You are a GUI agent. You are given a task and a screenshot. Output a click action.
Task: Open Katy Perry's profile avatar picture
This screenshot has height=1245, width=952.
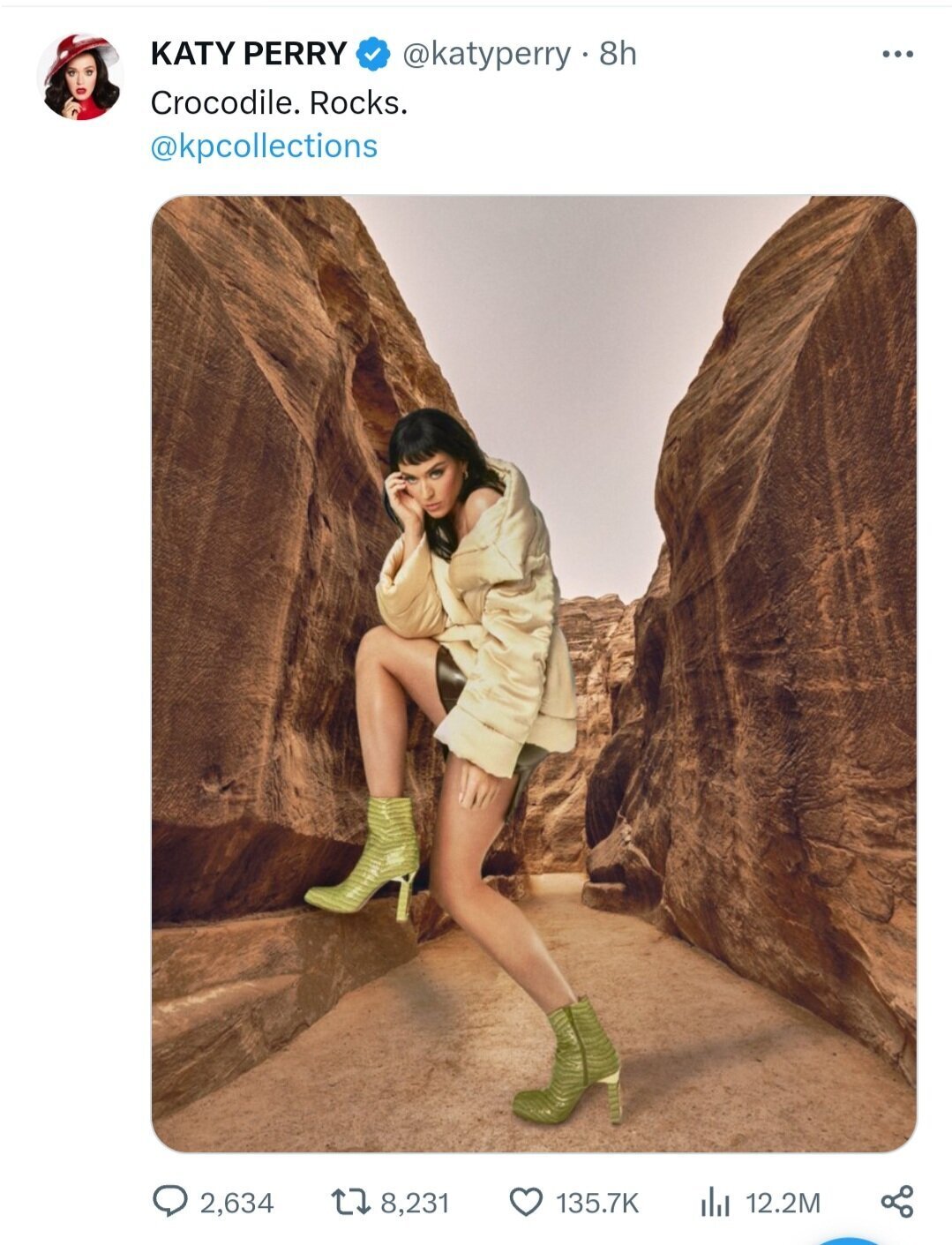coord(79,77)
